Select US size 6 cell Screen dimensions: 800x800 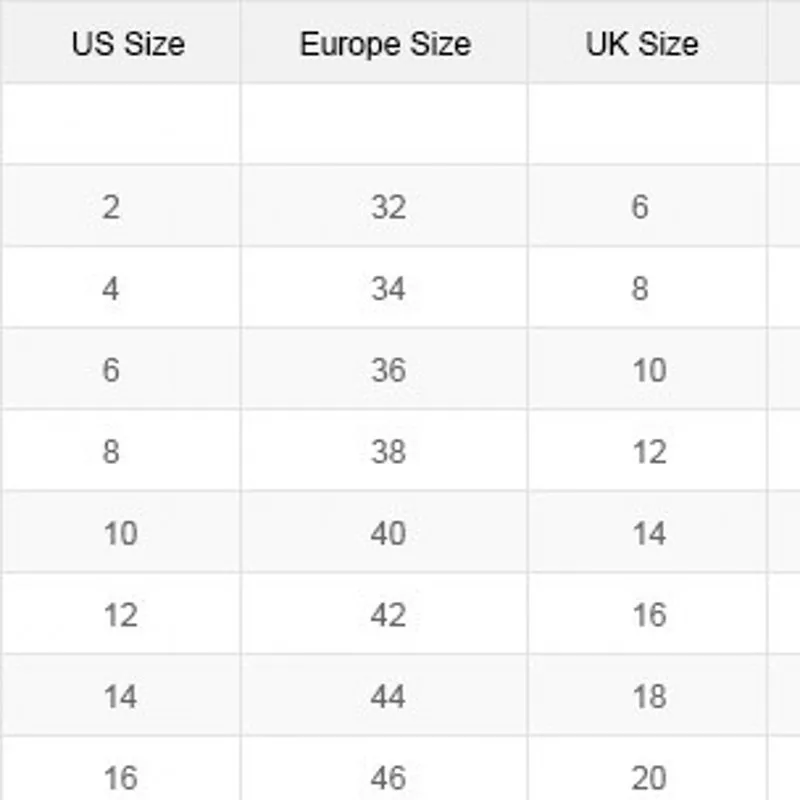point(110,370)
